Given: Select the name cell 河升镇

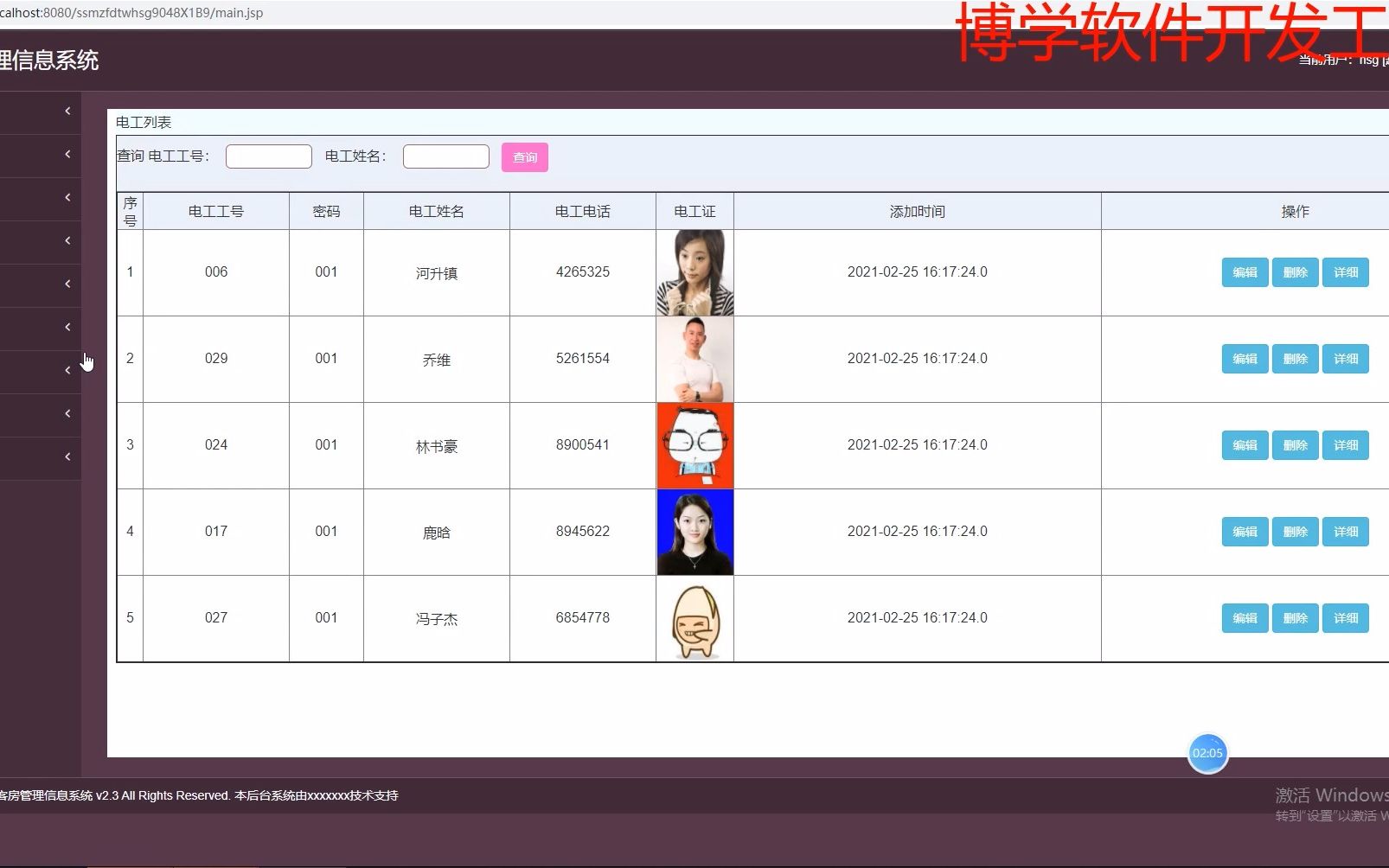Looking at the screenshot, I should pos(437,273).
